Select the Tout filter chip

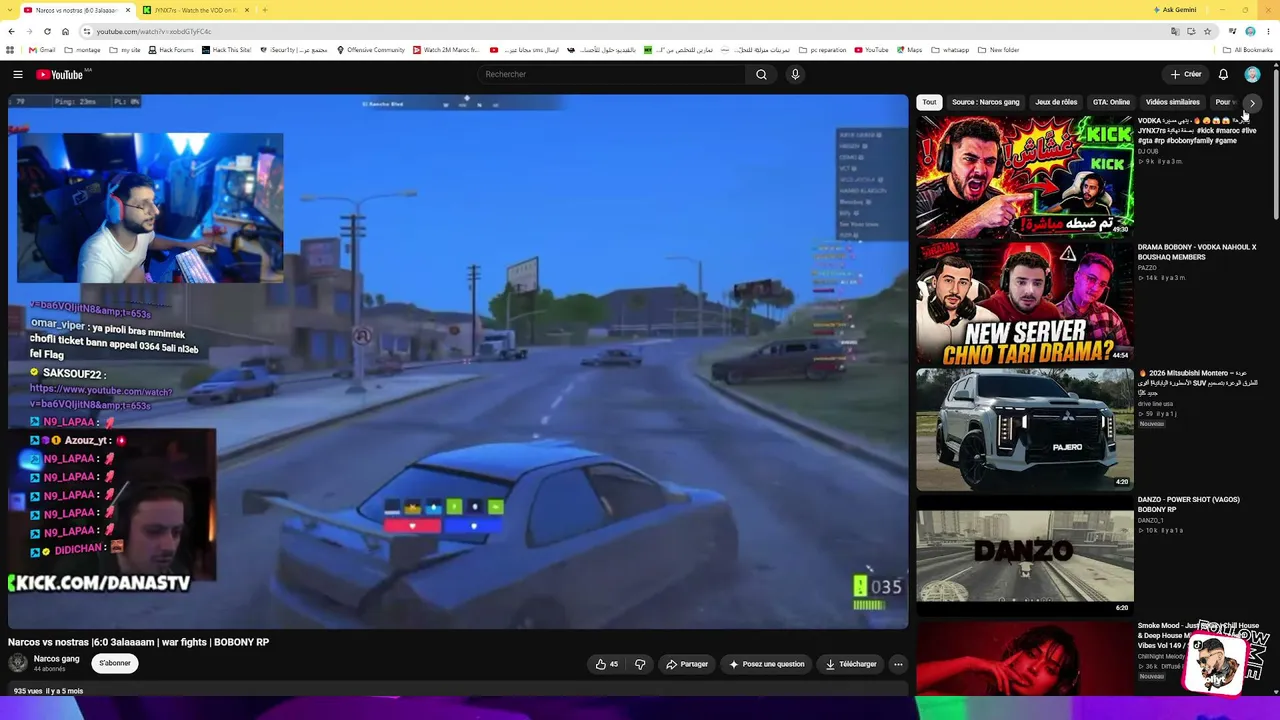pyautogui.click(x=929, y=102)
